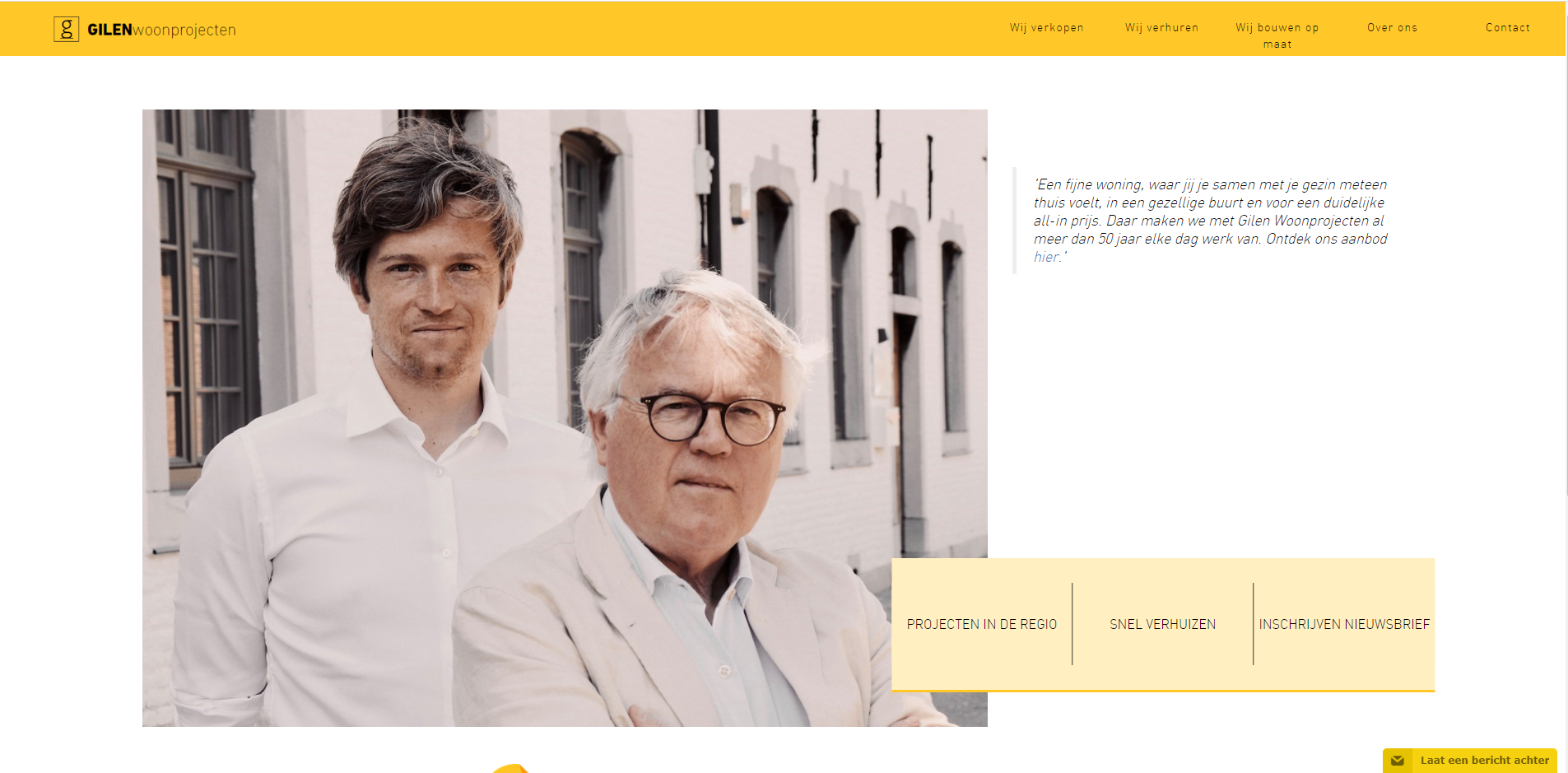Viewport: 1568px width, 773px height.
Task: Select 'Inschrijven nieuwsbrief'
Action: tap(1344, 624)
